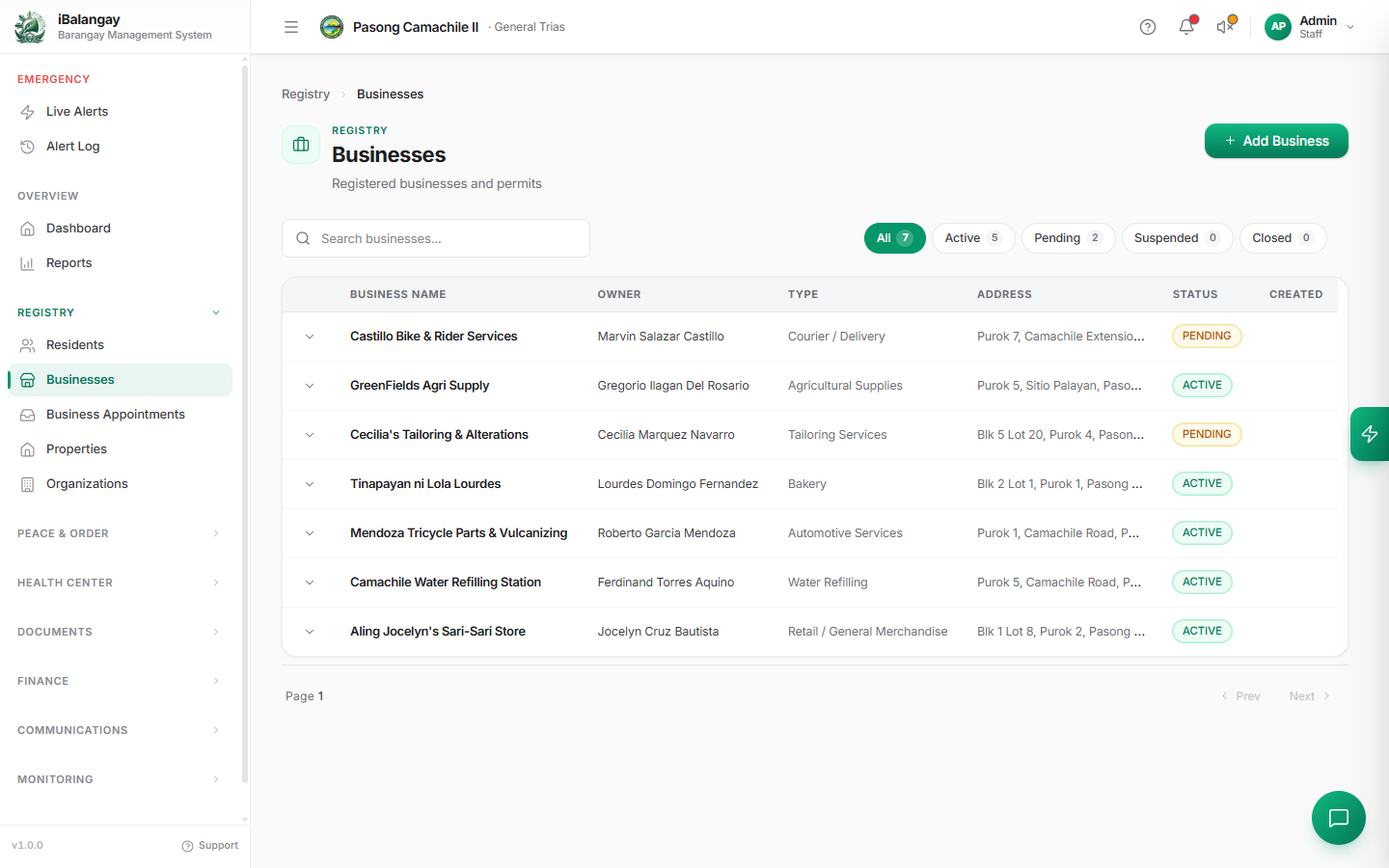This screenshot has width=1389, height=868.
Task: Click the Created column header
Action: [x=1296, y=295]
